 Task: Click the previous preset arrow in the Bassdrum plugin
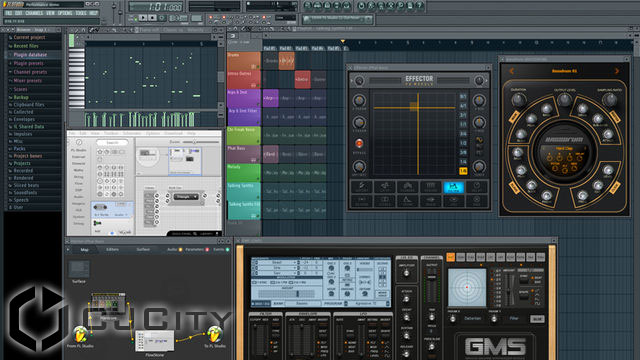click(x=511, y=71)
